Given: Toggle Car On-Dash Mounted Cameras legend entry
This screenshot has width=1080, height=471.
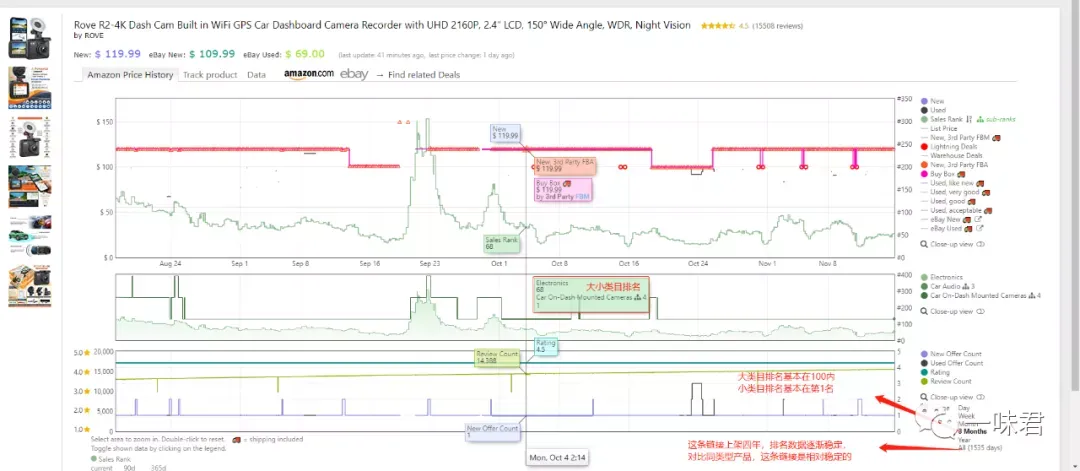Looking at the screenshot, I should tap(980, 295).
